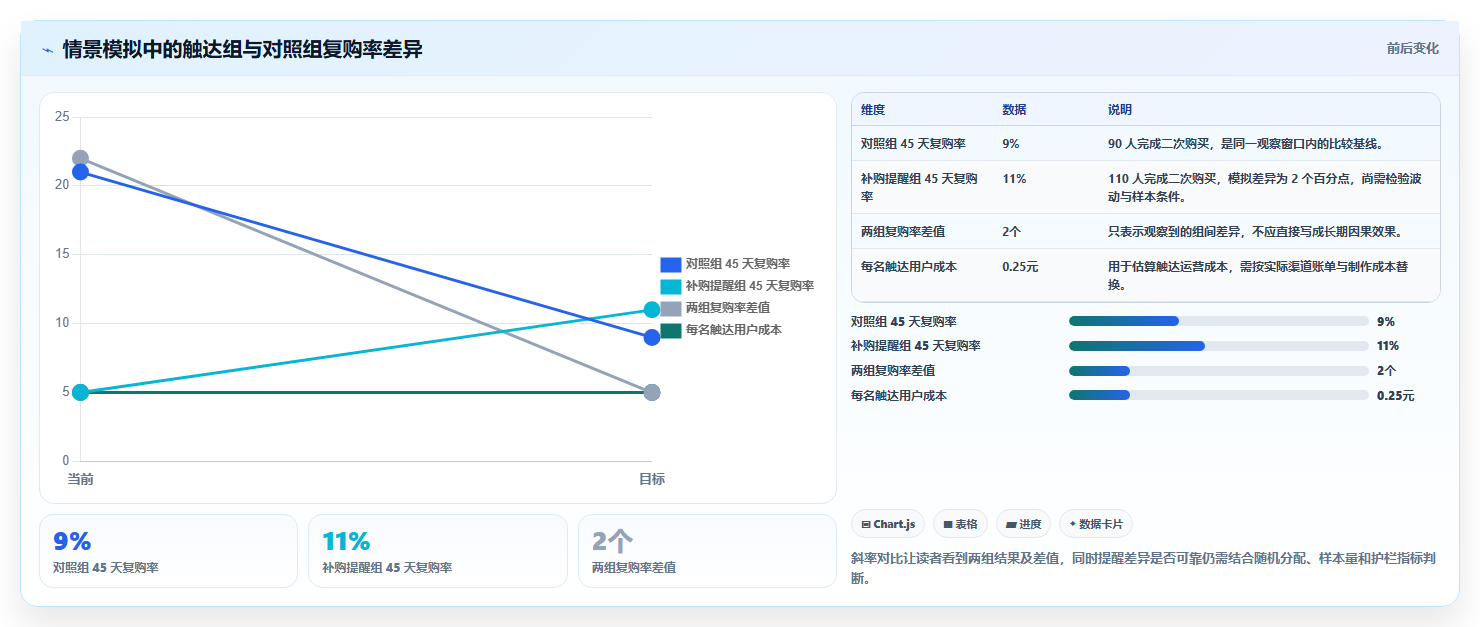This screenshot has height=627, width=1480.
Task: Click the 数据 column header
Action: [1014, 109]
